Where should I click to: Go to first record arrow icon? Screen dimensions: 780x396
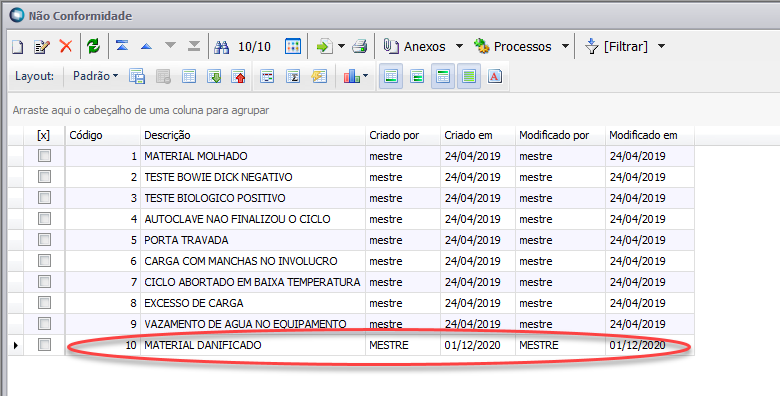122,46
